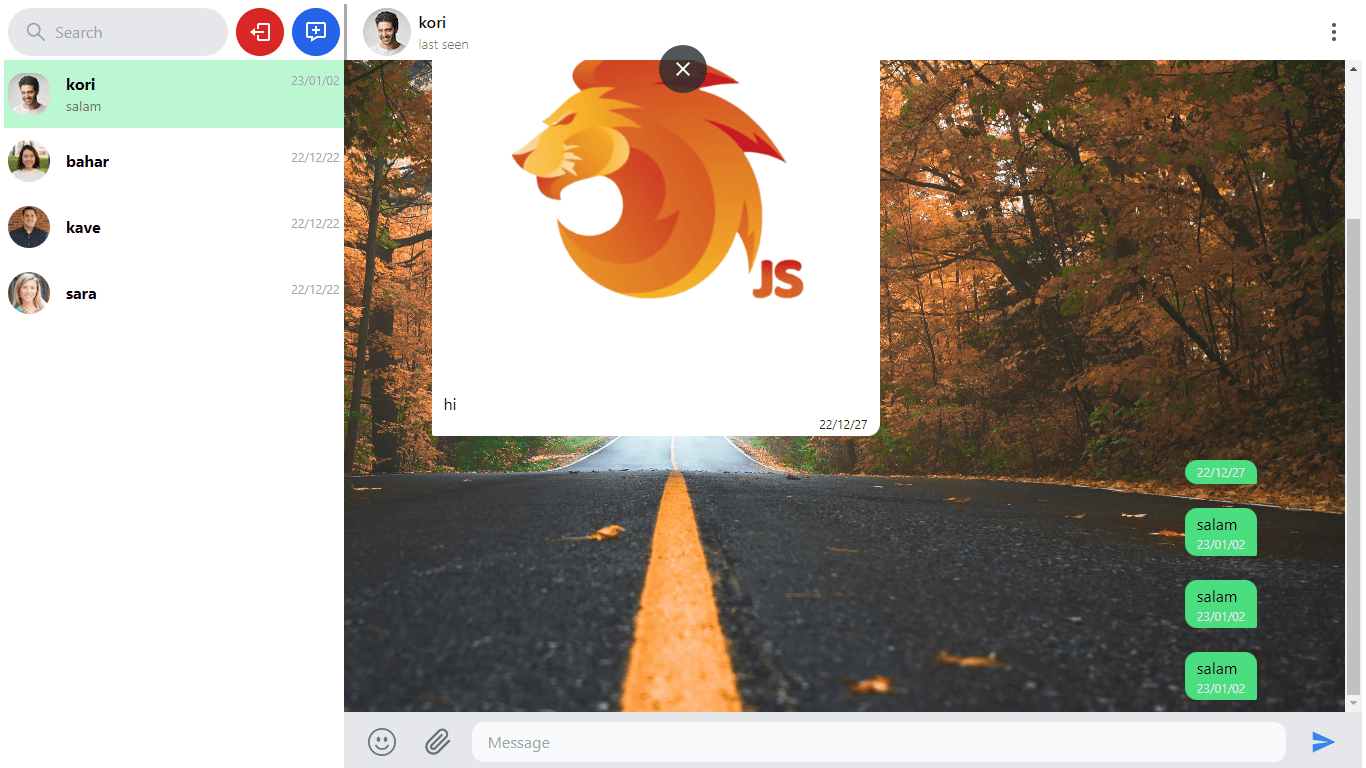
Task: Start a new chat with blue plus icon
Action: 316,32
